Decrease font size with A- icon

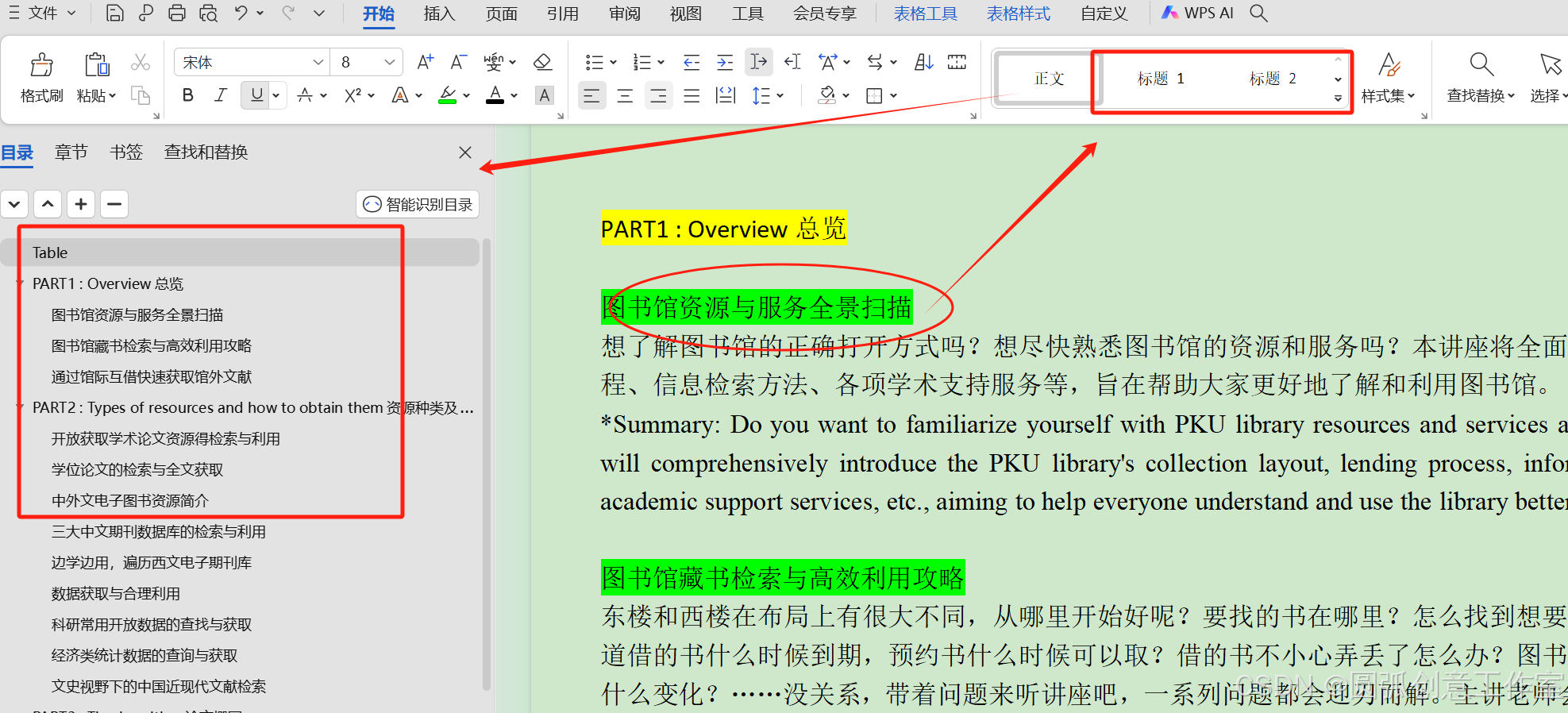pos(458,62)
